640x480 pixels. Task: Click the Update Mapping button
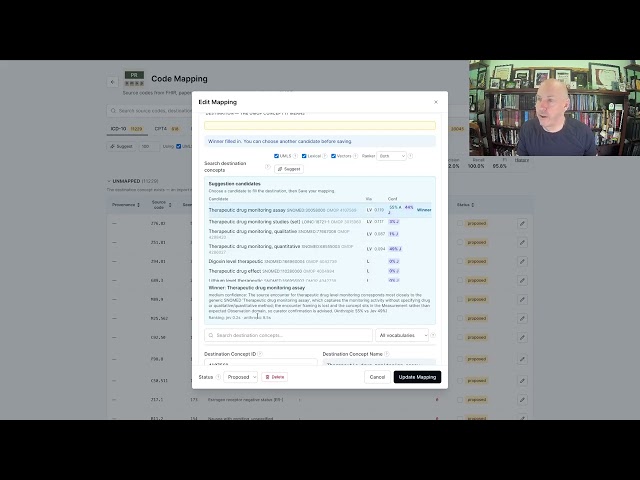click(417, 377)
